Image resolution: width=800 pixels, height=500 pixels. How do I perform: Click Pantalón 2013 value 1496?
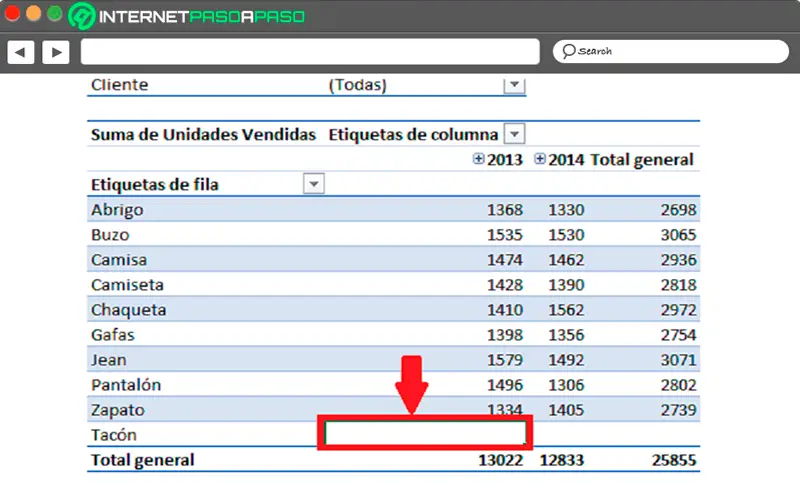[505, 385]
